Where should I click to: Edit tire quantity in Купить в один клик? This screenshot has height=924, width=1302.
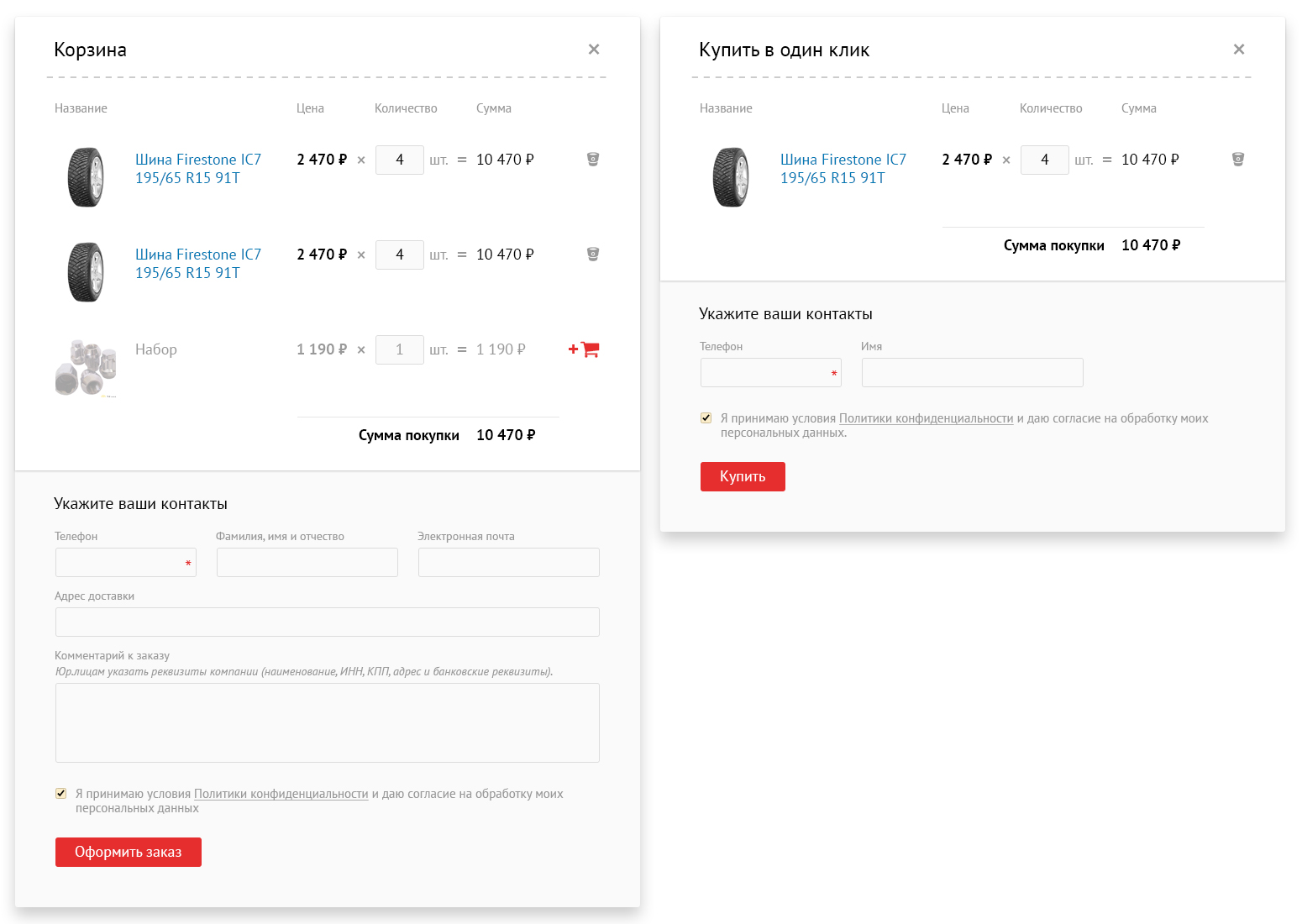pos(1045,160)
